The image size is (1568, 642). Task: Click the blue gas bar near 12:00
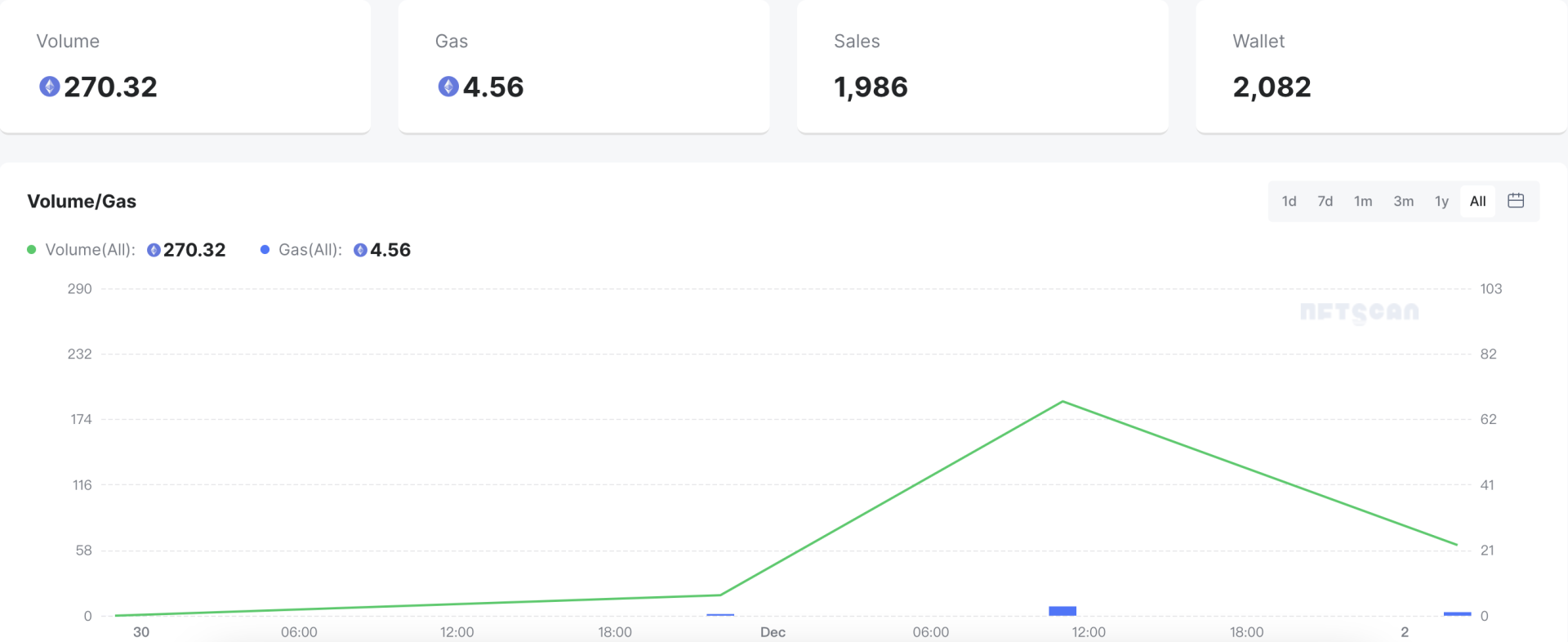pyautogui.click(x=1062, y=611)
